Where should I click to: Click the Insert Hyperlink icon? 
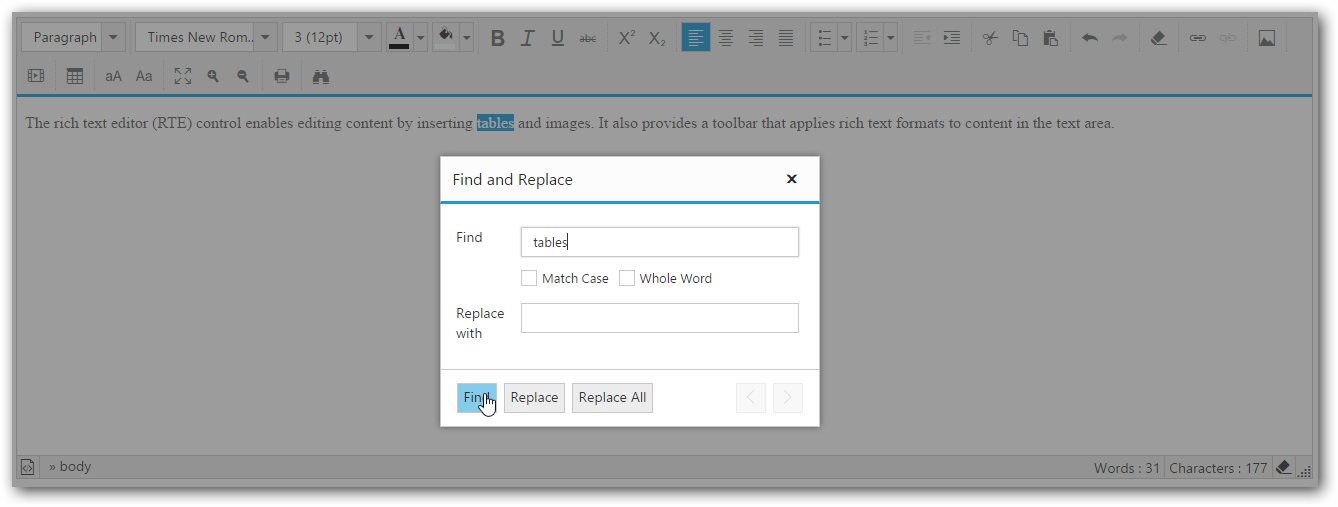click(1197, 38)
